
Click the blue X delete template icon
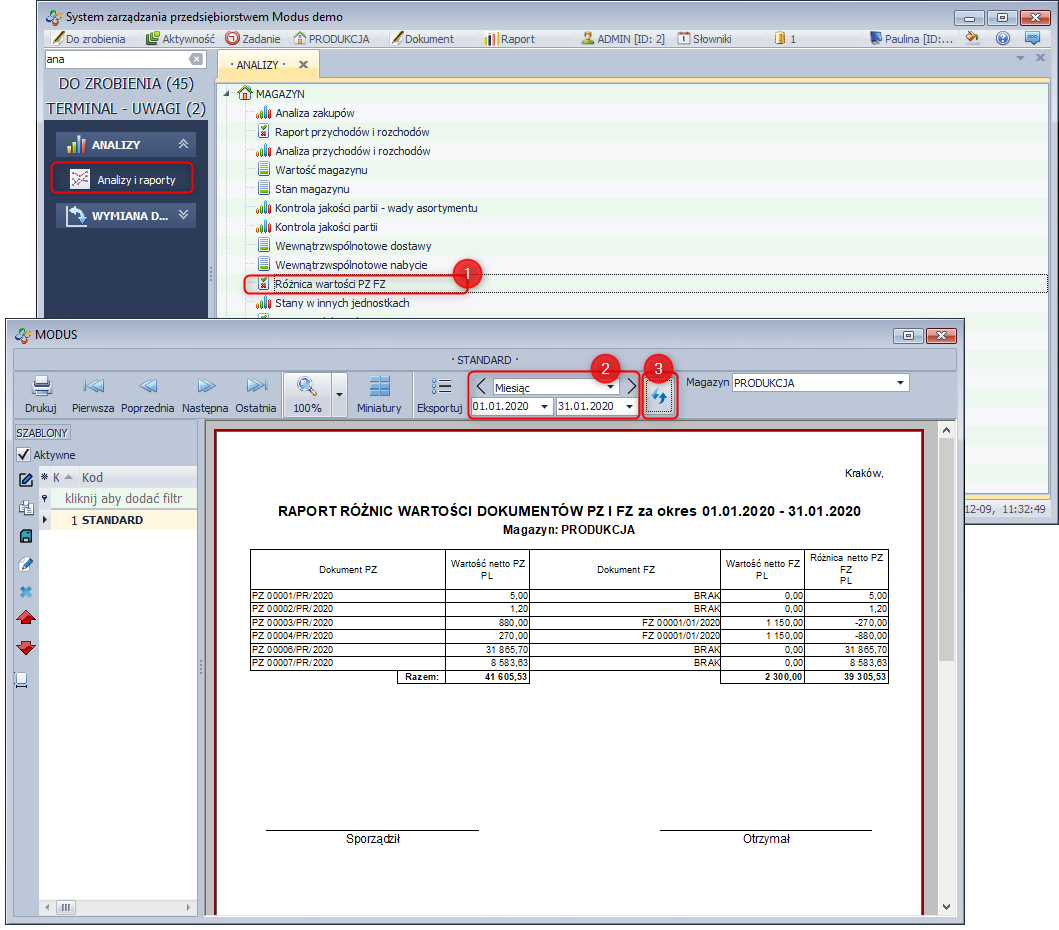(x=26, y=591)
